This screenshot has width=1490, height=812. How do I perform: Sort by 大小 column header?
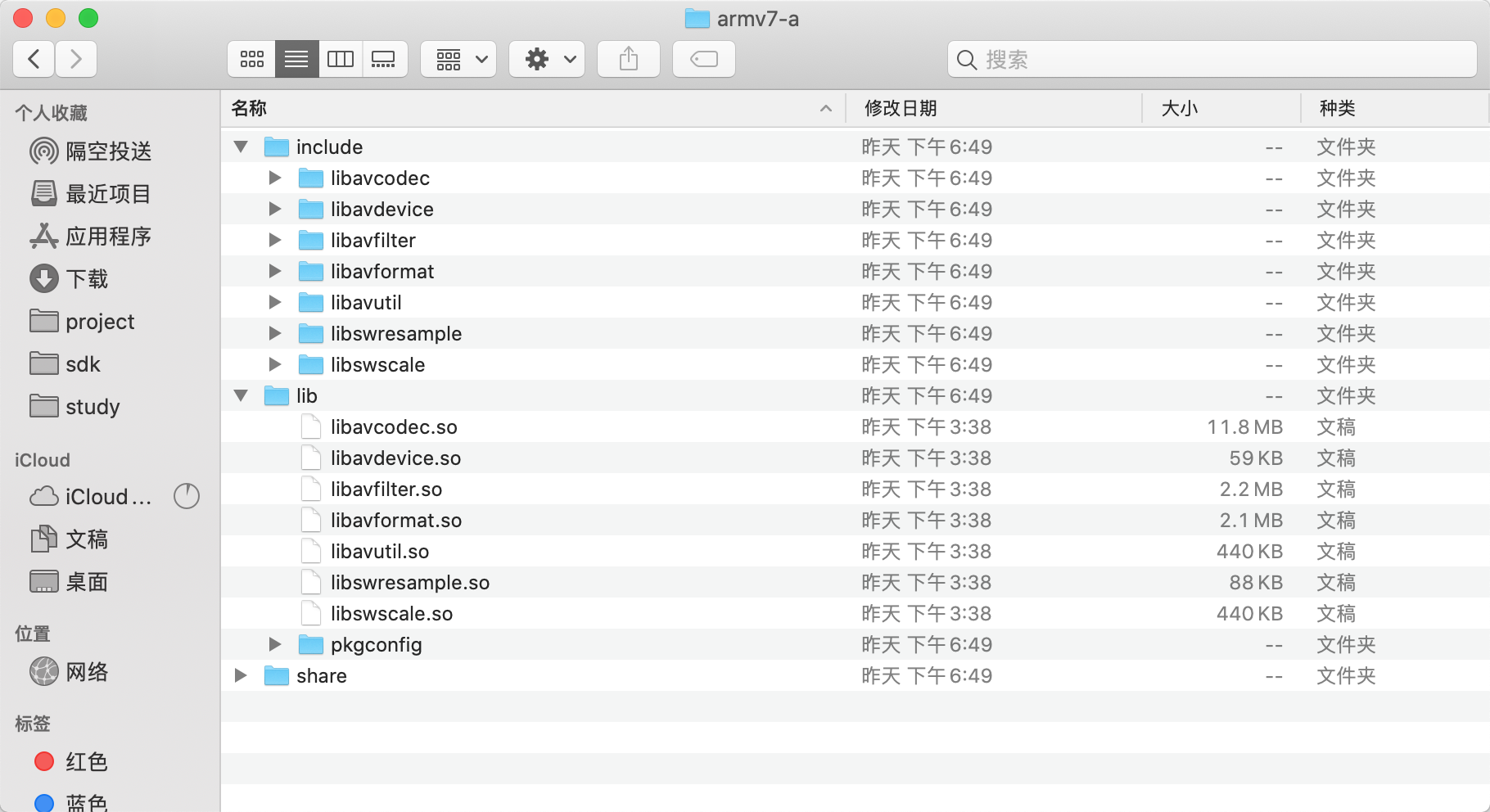tap(1221, 108)
